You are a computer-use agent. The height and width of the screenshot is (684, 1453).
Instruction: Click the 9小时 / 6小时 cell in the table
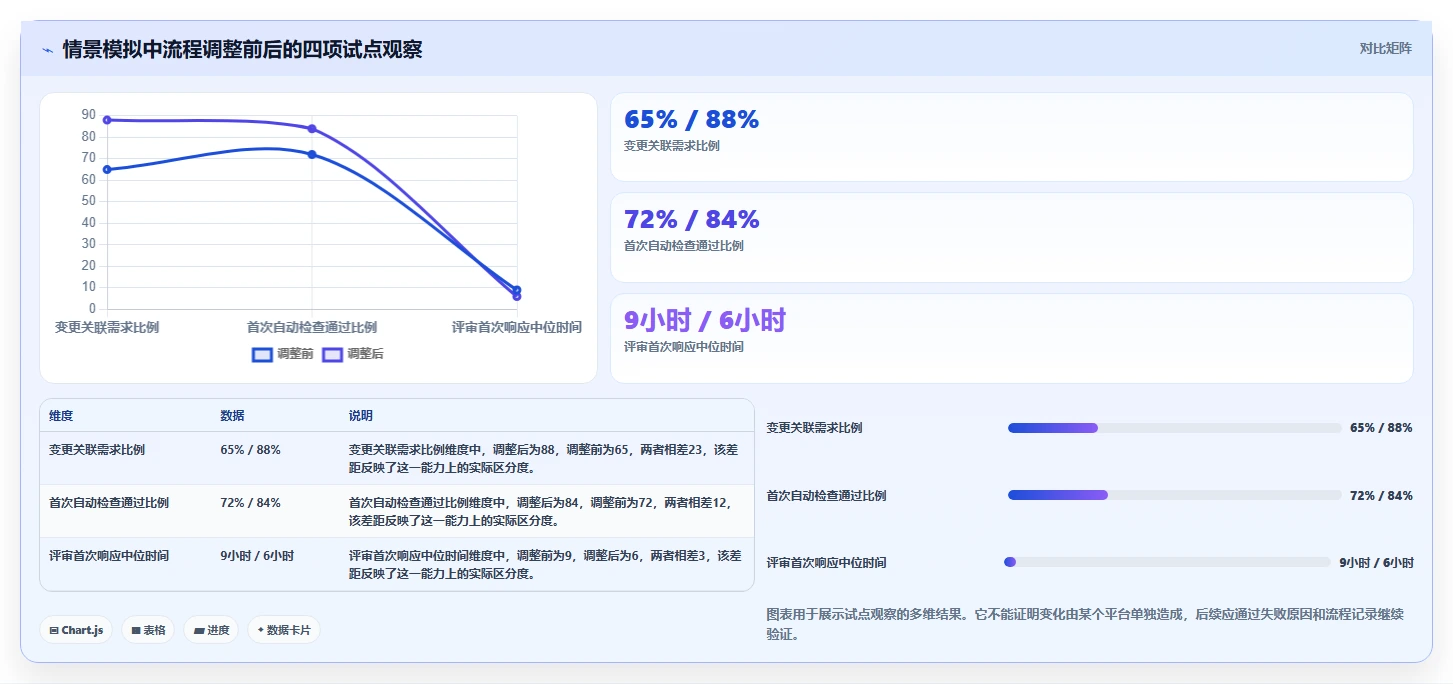pyautogui.click(x=257, y=556)
